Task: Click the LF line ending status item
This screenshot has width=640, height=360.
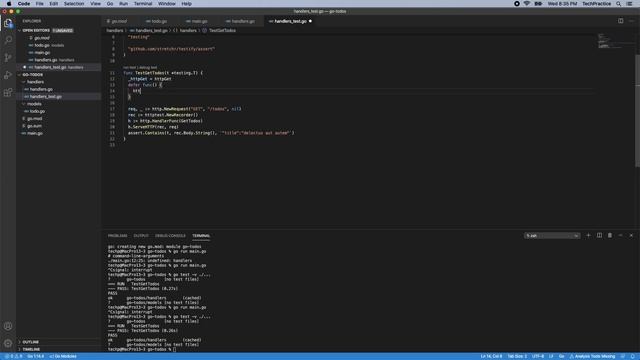Action: [x=551, y=356]
